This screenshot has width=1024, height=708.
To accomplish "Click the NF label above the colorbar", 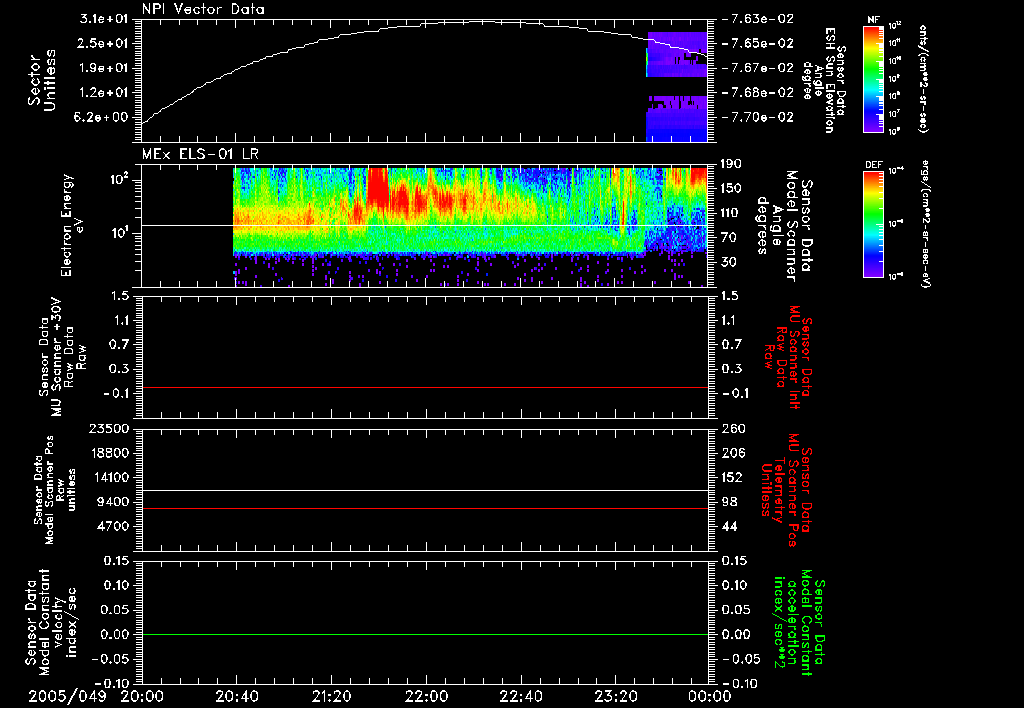I will tap(873, 20).
